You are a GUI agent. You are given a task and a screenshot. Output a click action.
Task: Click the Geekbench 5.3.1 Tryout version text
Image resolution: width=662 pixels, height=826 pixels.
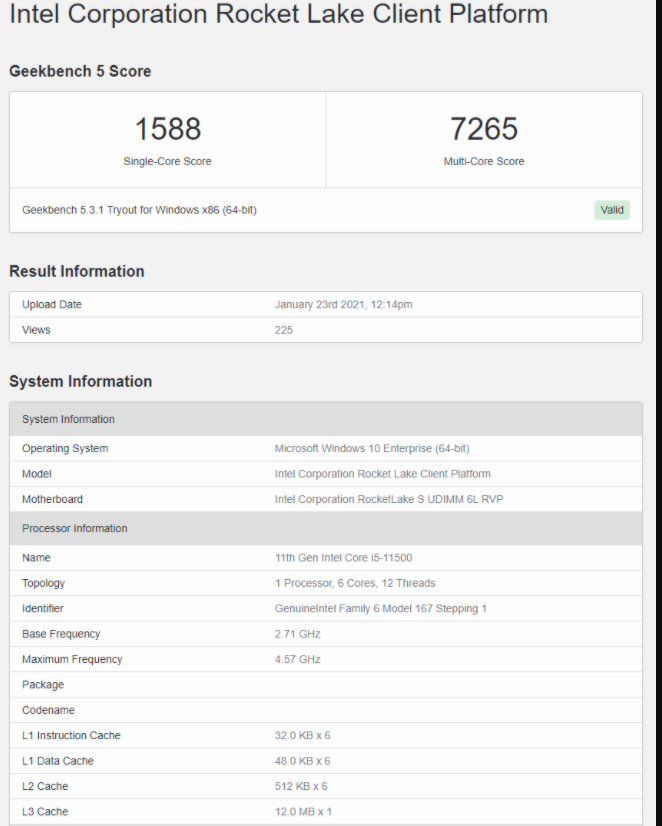click(139, 210)
